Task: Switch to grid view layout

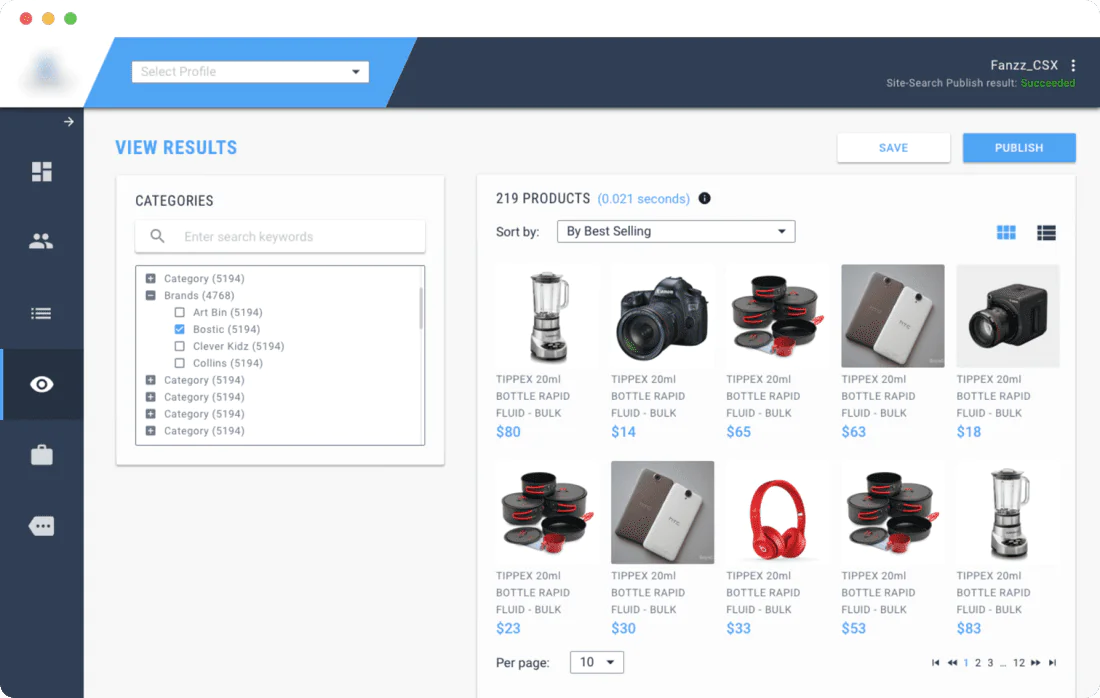Action: point(1006,232)
